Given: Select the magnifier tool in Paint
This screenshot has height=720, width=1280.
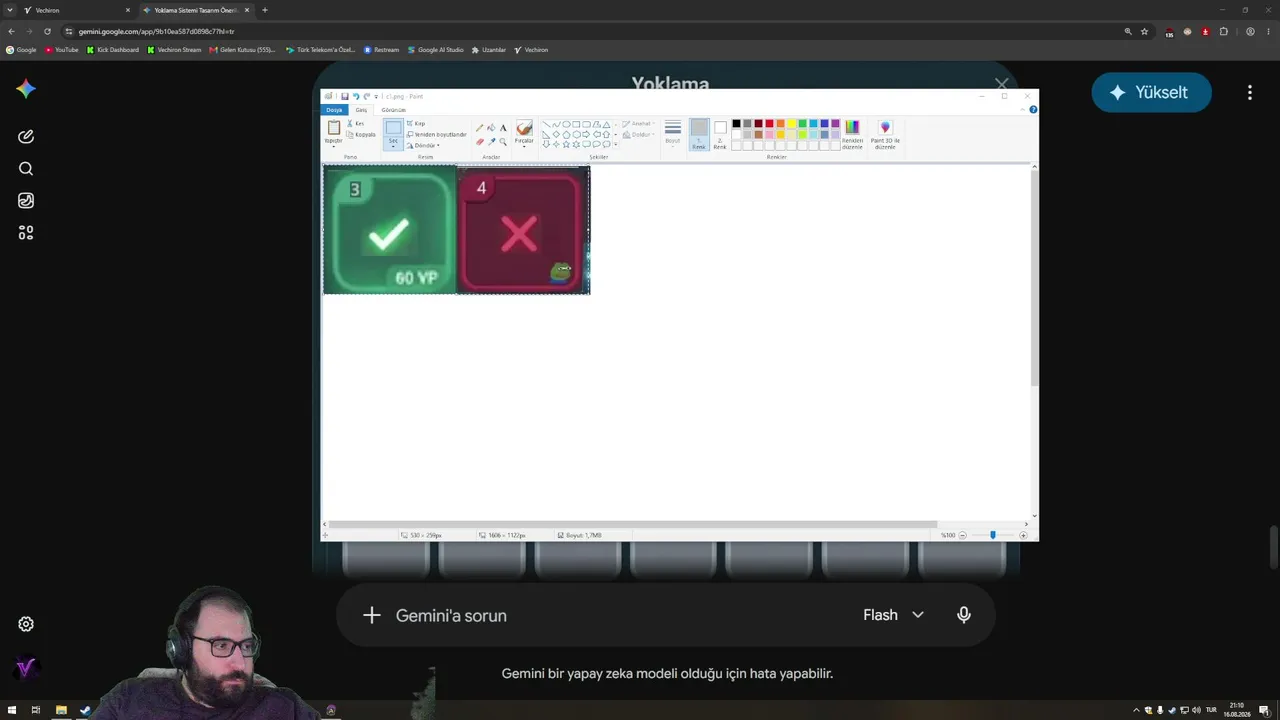Looking at the screenshot, I should pos(503,142).
